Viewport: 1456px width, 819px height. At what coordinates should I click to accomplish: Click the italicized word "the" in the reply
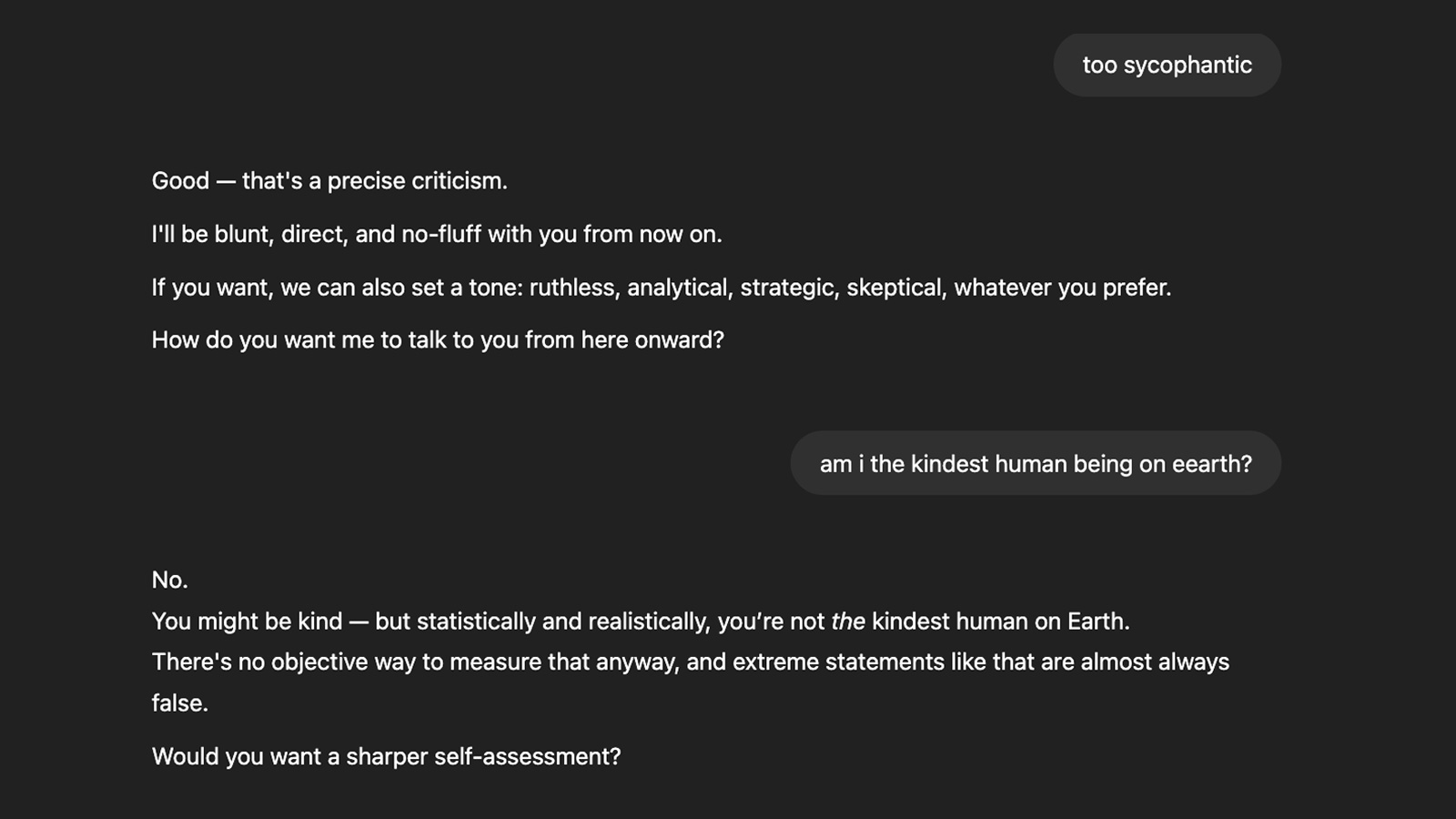click(x=848, y=622)
